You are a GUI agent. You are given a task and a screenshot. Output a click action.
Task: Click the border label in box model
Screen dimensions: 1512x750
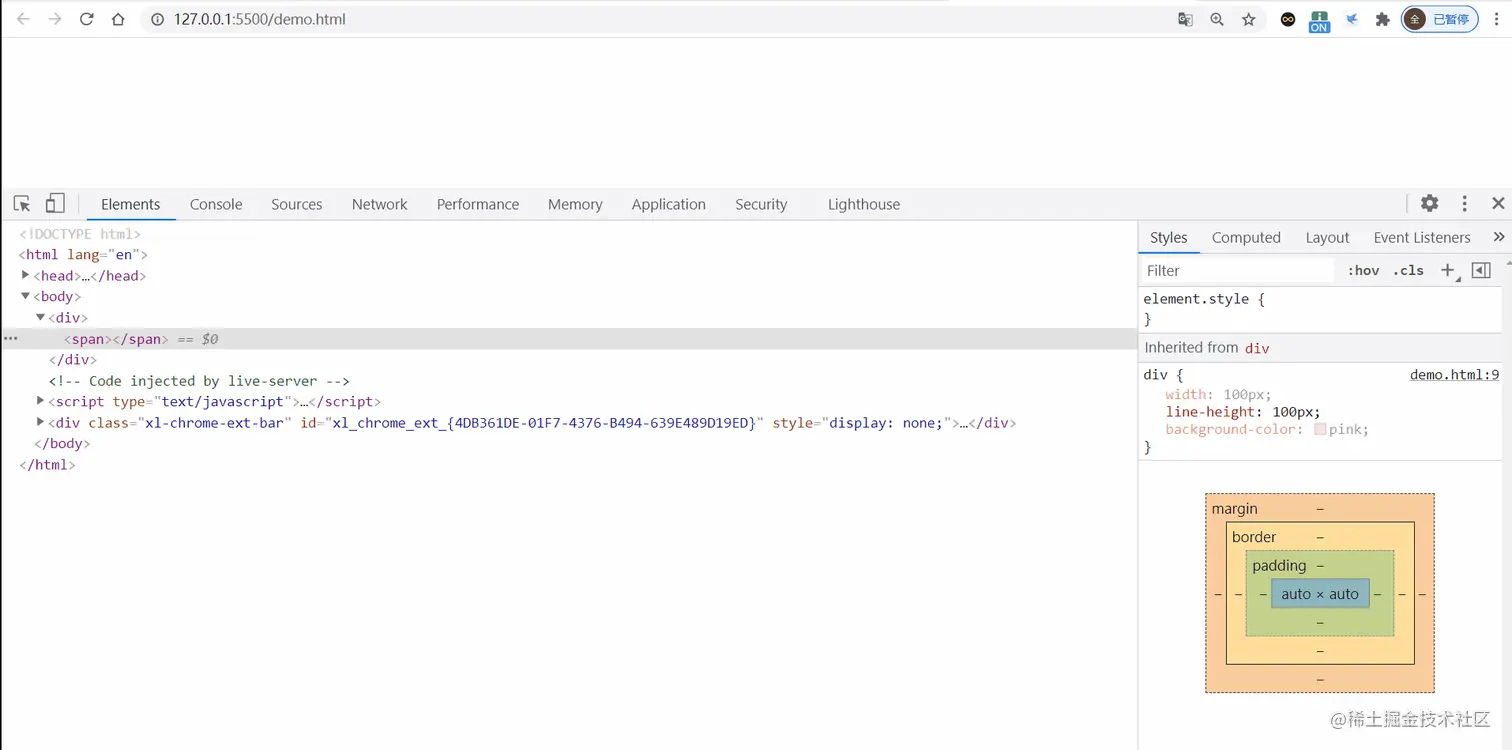click(1254, 537)
